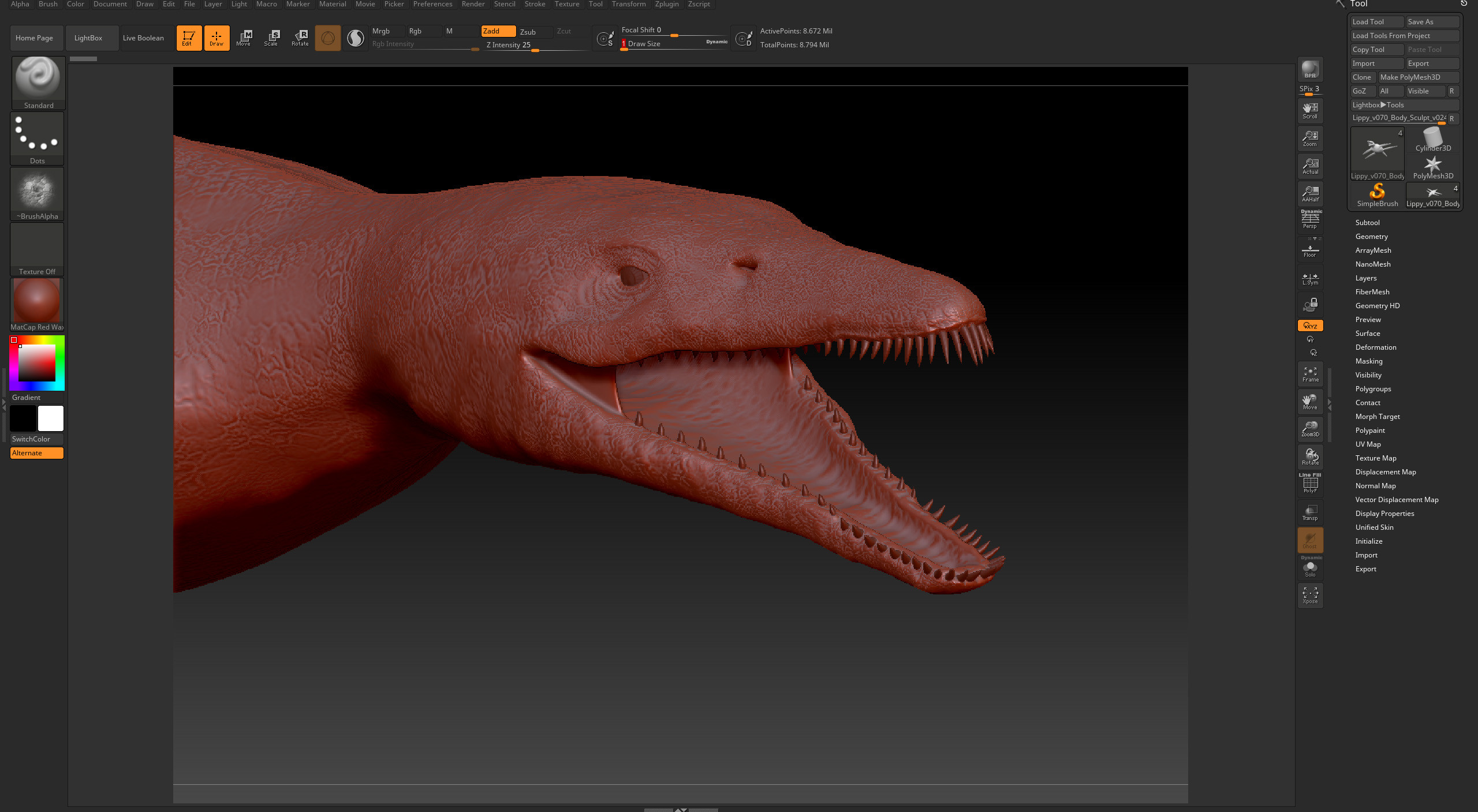Expand the Layers section

click(1365, 278)
